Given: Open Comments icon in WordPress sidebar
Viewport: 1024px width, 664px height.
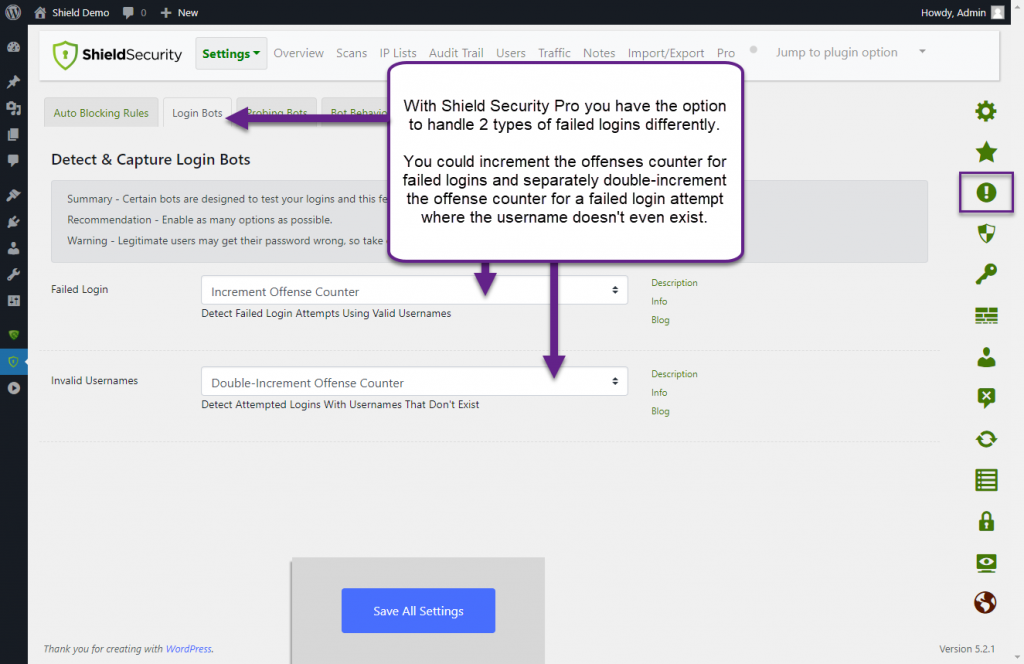Looking at the screenshot, I should [13, 161].
